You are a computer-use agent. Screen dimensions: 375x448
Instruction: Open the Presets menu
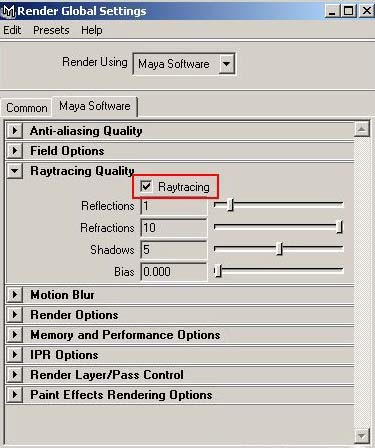(51, 30)
